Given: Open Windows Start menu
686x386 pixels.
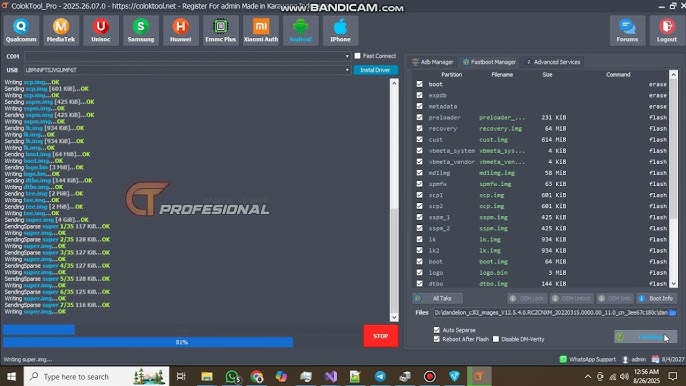Looking at the screenshot, I should click(11, 376).
